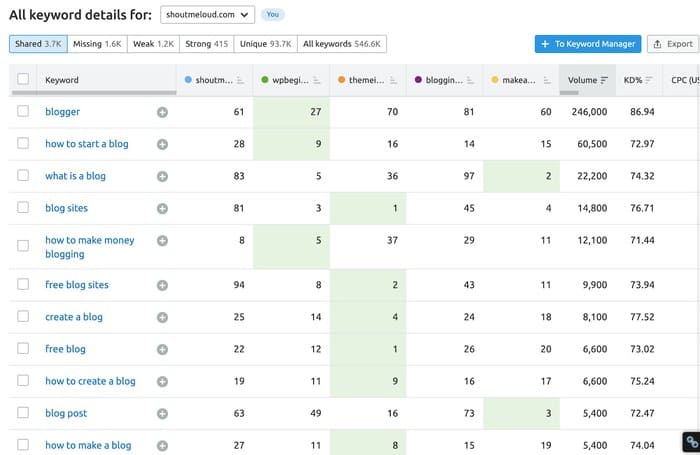Check the 'free blog sites' row checkbox
Image resolution: width=700 pixels, height=455 pixels.
click(x=23, y=284)
